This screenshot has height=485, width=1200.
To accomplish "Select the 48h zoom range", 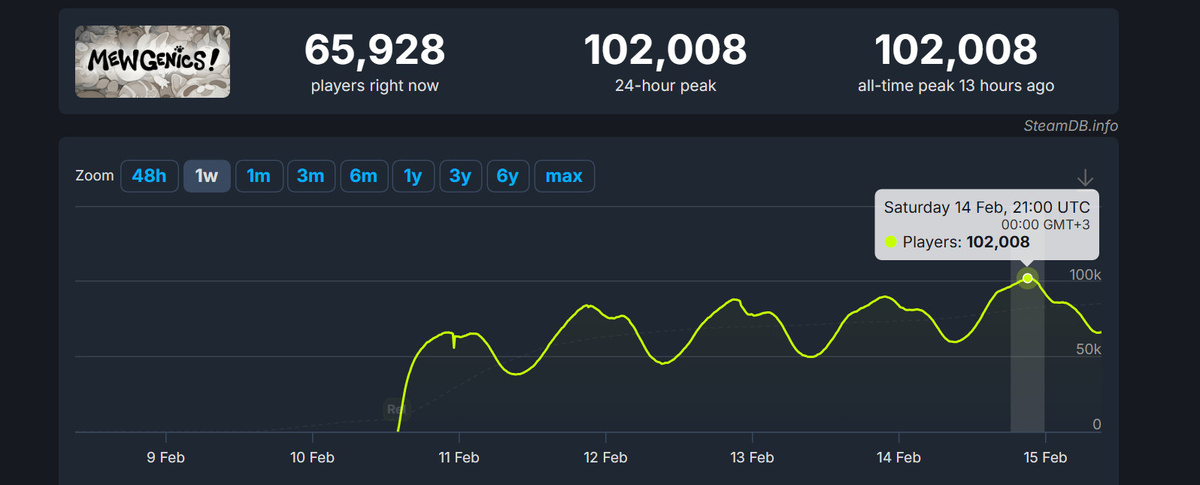I will pos(149,176).
